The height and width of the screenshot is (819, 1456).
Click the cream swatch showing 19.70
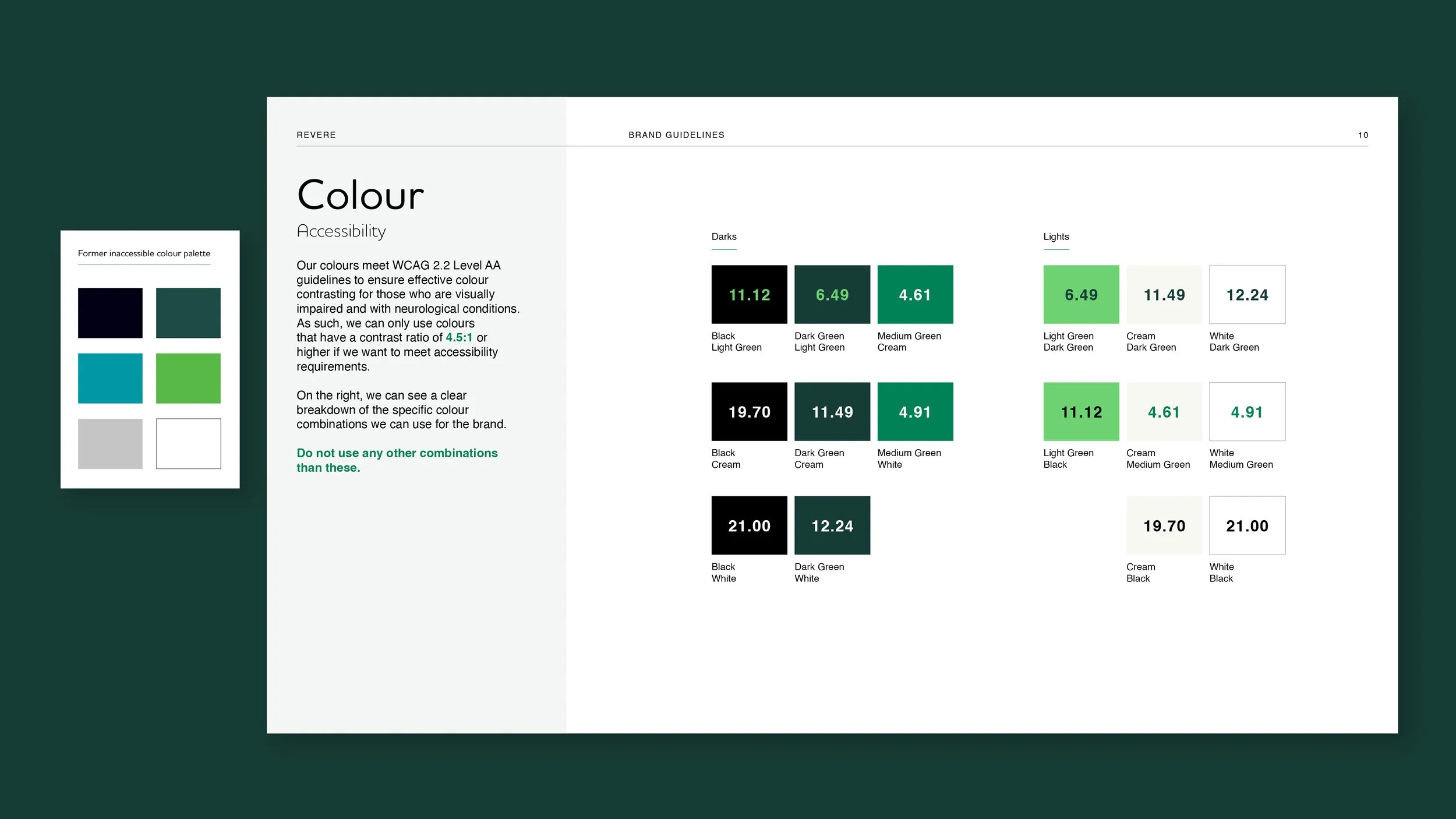click(1164, 525)
